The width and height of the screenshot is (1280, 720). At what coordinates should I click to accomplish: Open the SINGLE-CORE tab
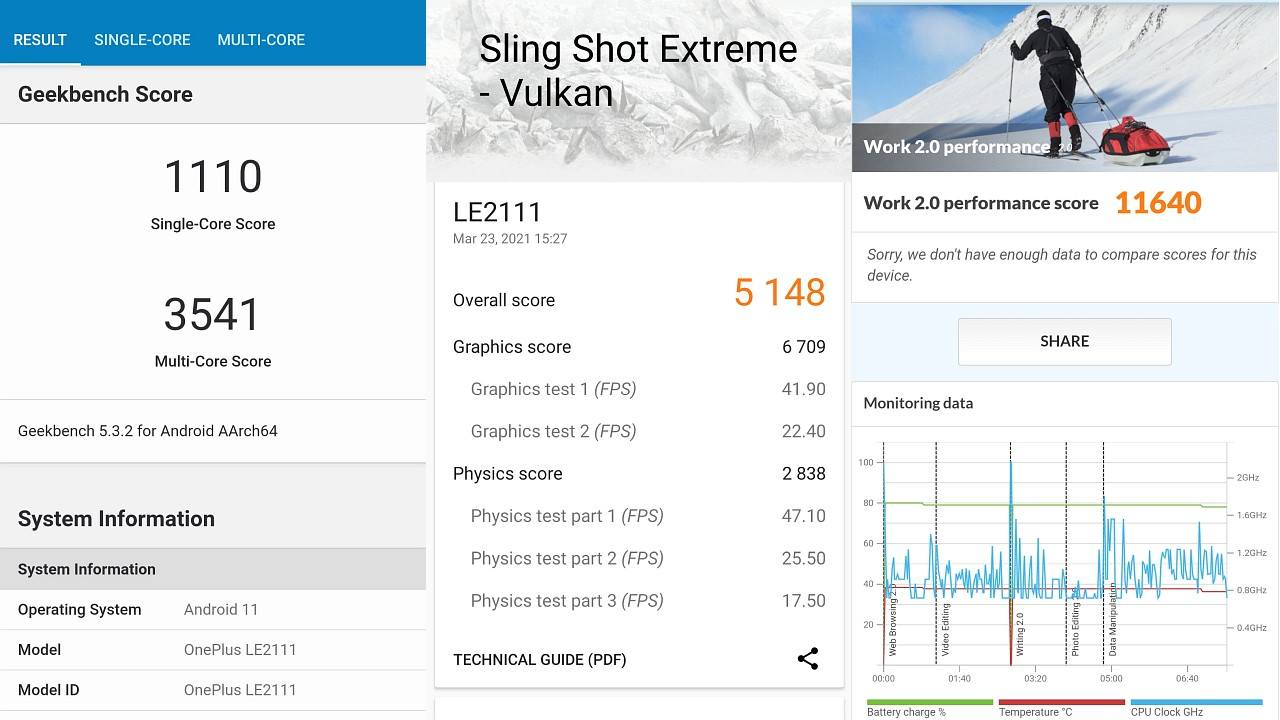(142, 40)
